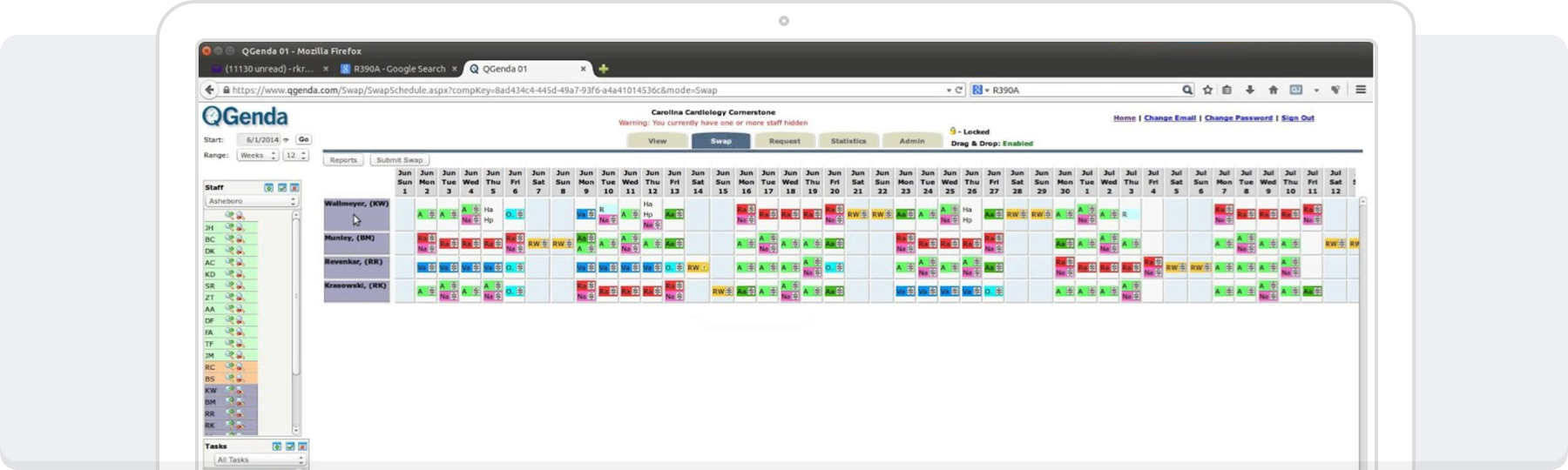The height and width of the screenshot is (470, 1568).
Task: Click the green show icon for staff KD
Action: (230, 273)
